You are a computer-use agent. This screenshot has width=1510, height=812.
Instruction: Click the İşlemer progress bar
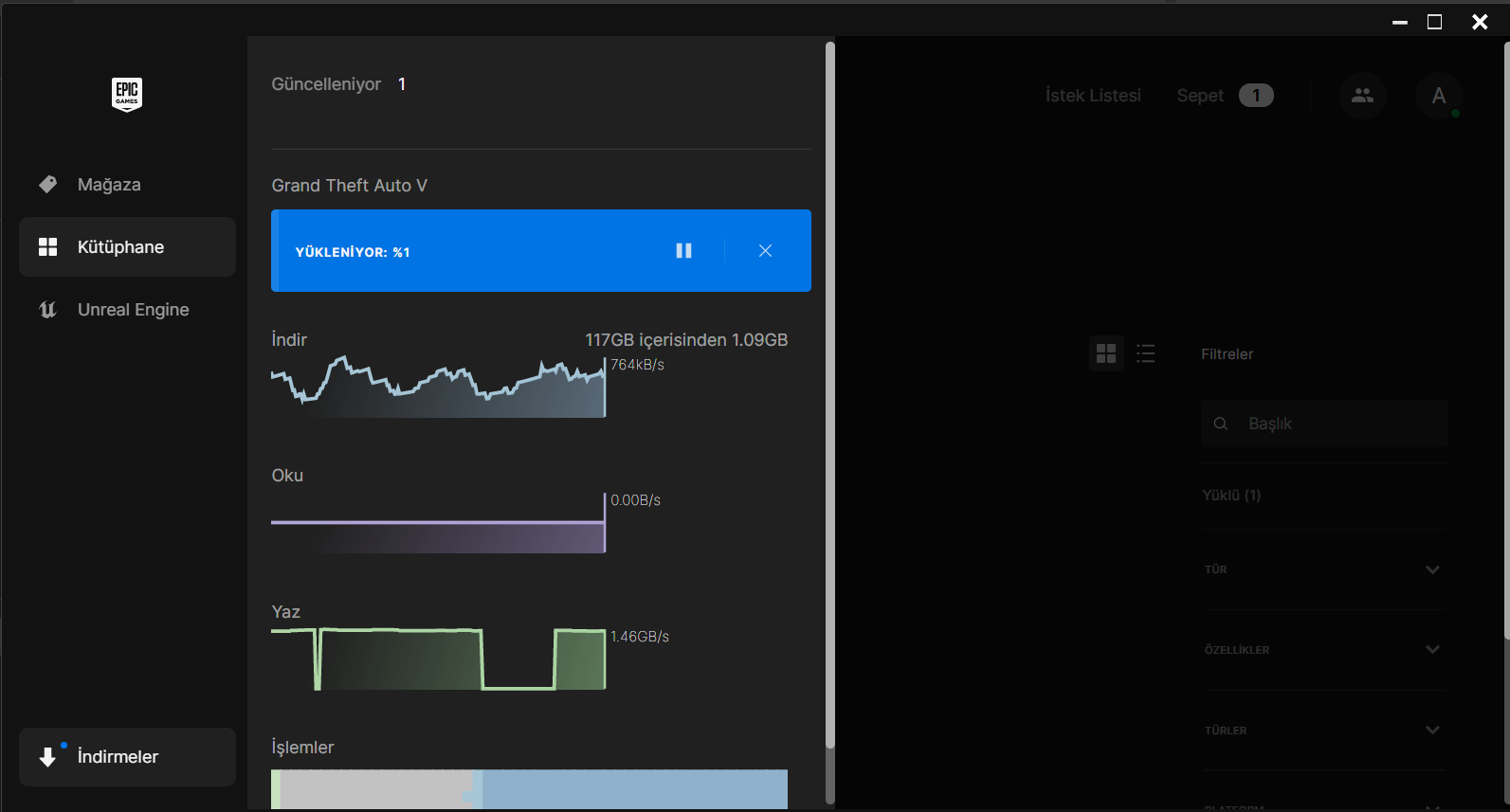pyautogui.click(x=529, y=789)
